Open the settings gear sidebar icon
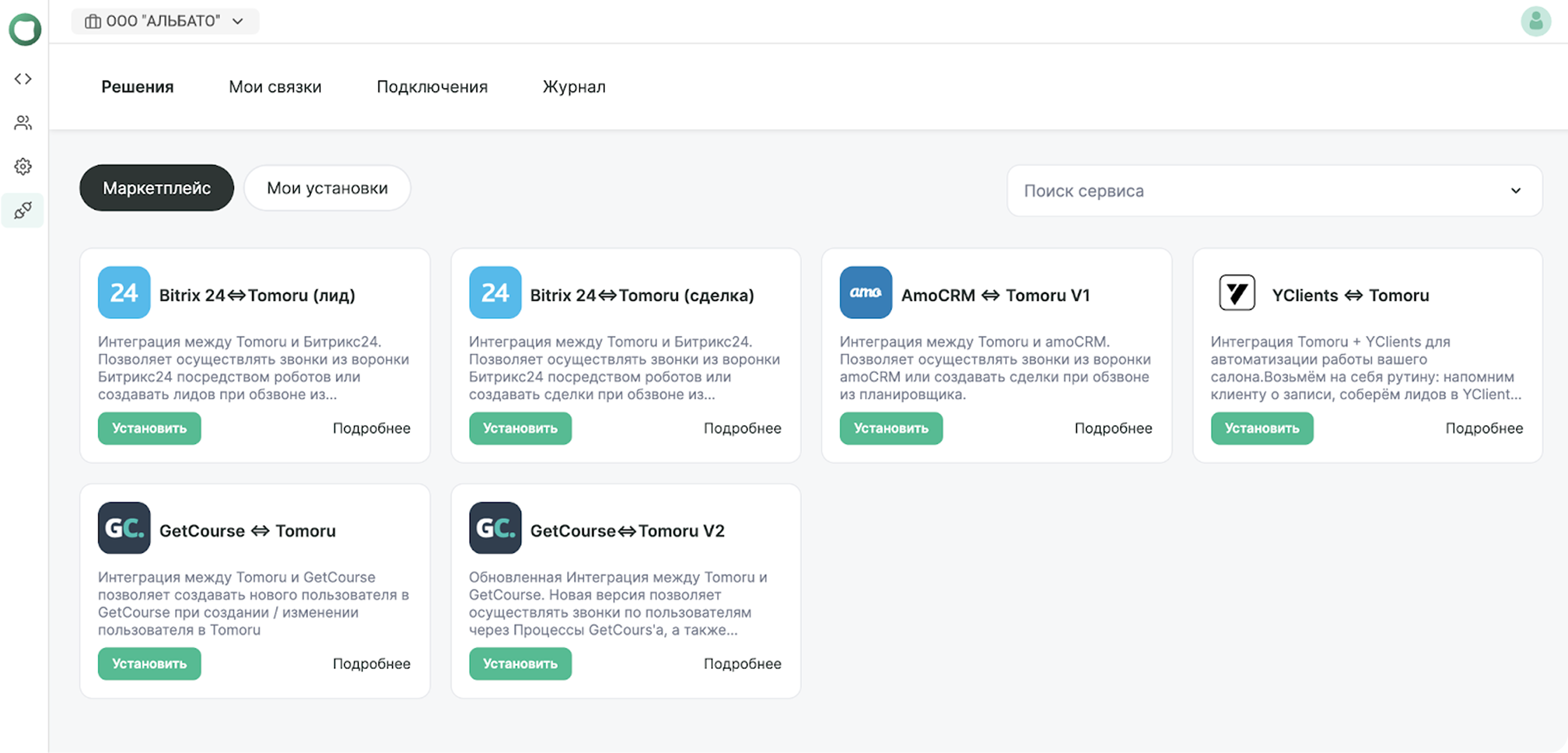Viewport: 1568px width, 753px height. [x=23, y=166]
